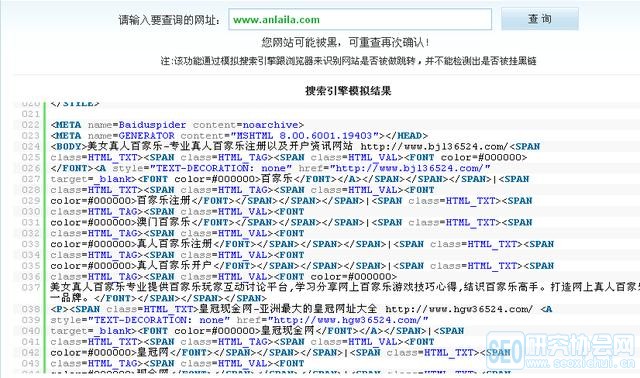Click the 皇冠现金网 FONT text on line 040
This screenshot has height=378, width=640.
click(287, 331)
